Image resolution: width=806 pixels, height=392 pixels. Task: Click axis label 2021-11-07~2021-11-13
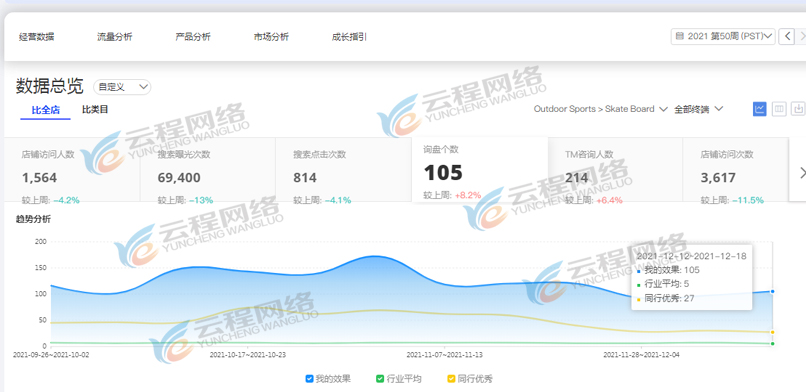(x=445, y=354)
